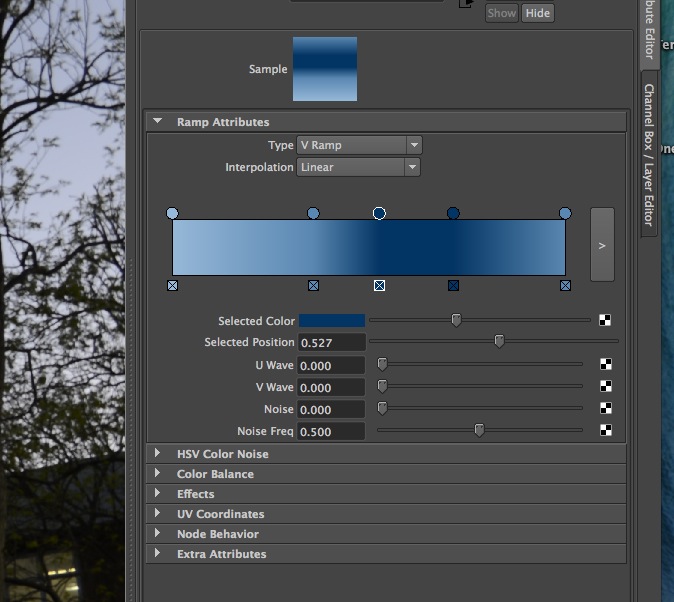Open the ramp Type dropdown
Viewport: 674px width, 602px height.
(359, 145)
